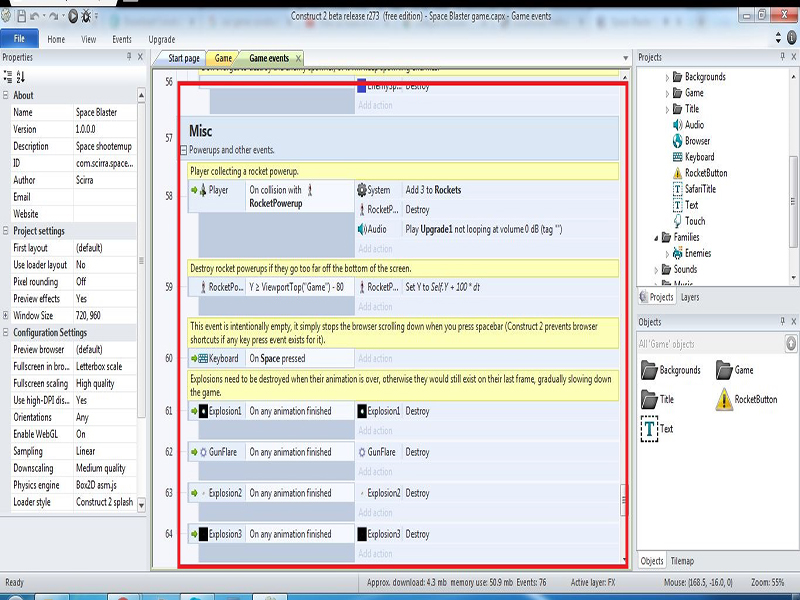Expand the Enemies family in Projects
The image size is (800, 600).
click(x=667, y=254)
